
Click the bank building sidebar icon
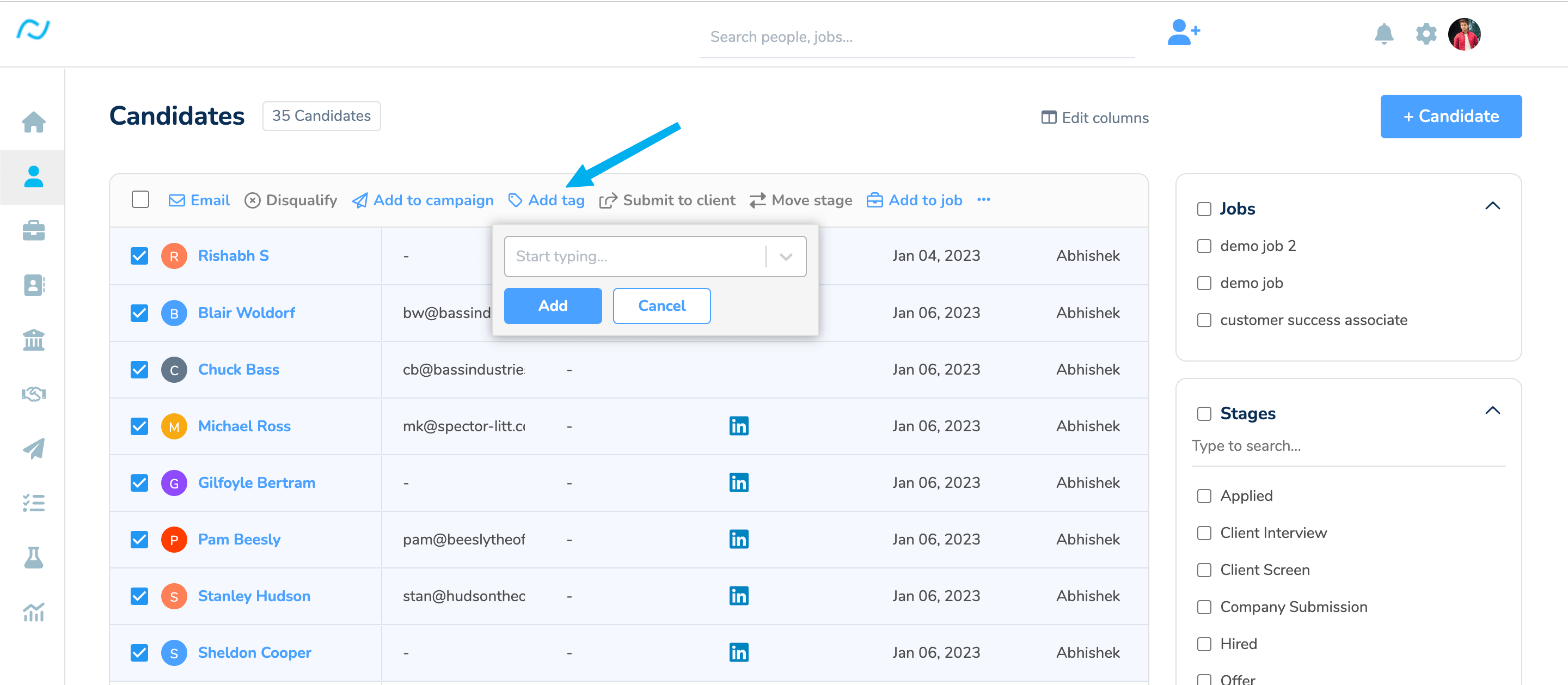tap(33, 340)
